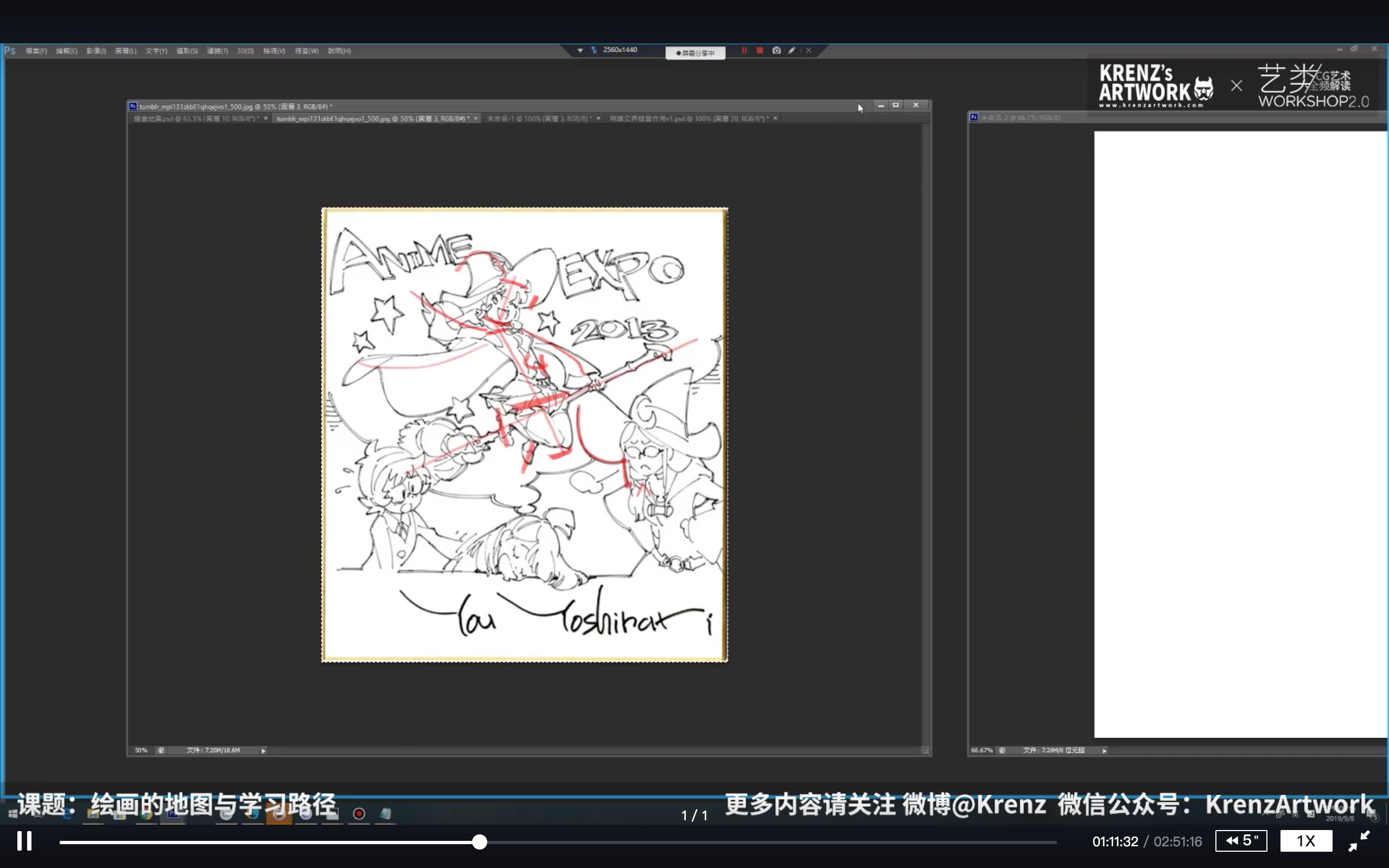1389x868 pixels.
Task: Open Photoshop 檢視(V) View menu
Action: click(x=275, y=51)
